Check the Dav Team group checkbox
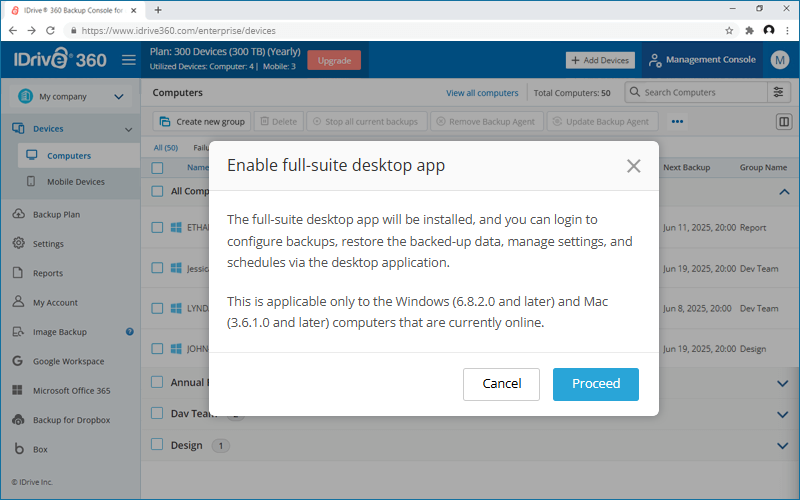Image resolution: width=800 pixels, height=500 pixels. pyautogui.click(x=157, y=413)
